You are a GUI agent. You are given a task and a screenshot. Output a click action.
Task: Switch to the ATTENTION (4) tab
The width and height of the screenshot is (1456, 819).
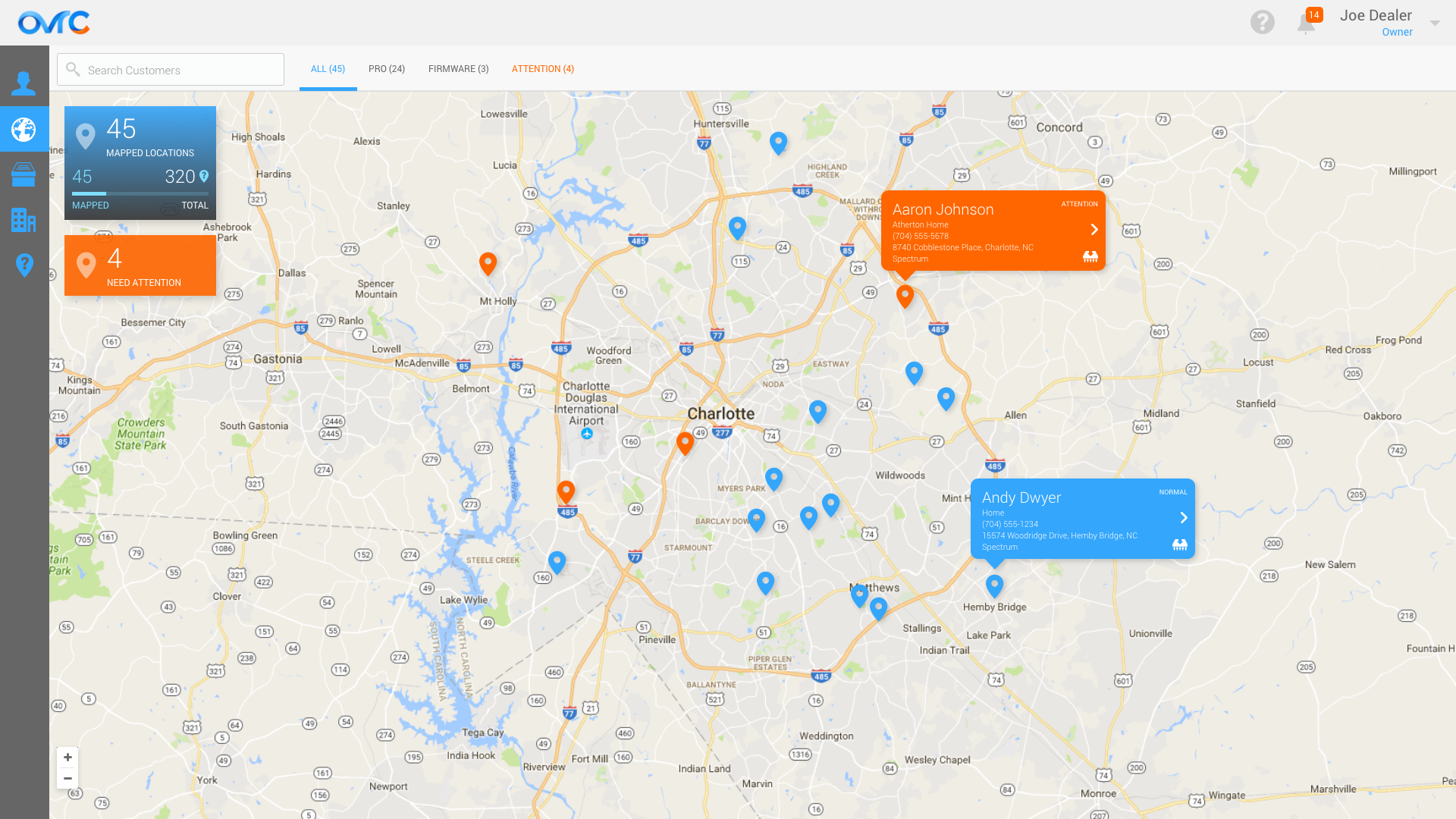coord(542,69)
